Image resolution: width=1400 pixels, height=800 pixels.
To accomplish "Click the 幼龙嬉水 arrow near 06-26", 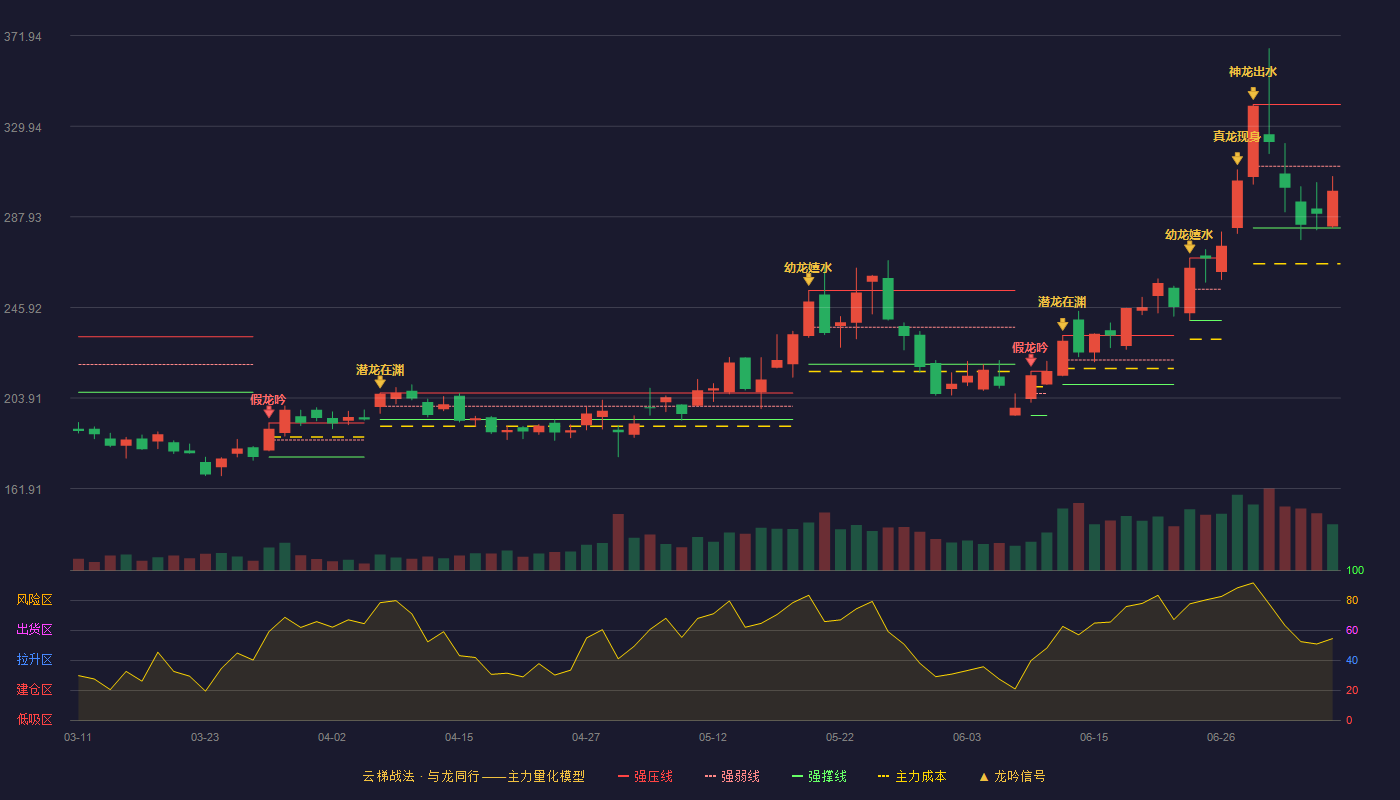I will tap(1189, 247).
